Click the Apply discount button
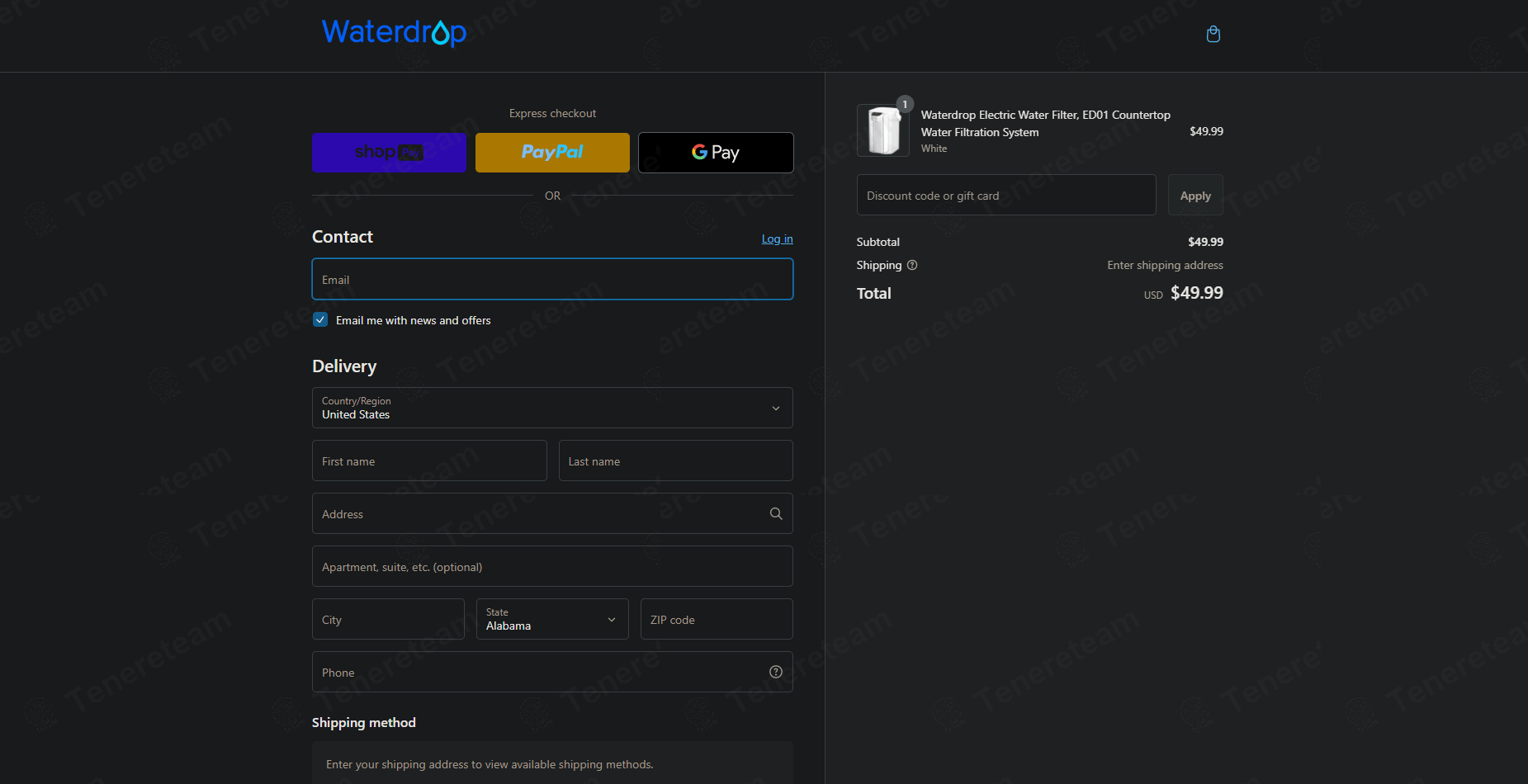This screenshot has height=784, width=1528. pos(1195,195)
